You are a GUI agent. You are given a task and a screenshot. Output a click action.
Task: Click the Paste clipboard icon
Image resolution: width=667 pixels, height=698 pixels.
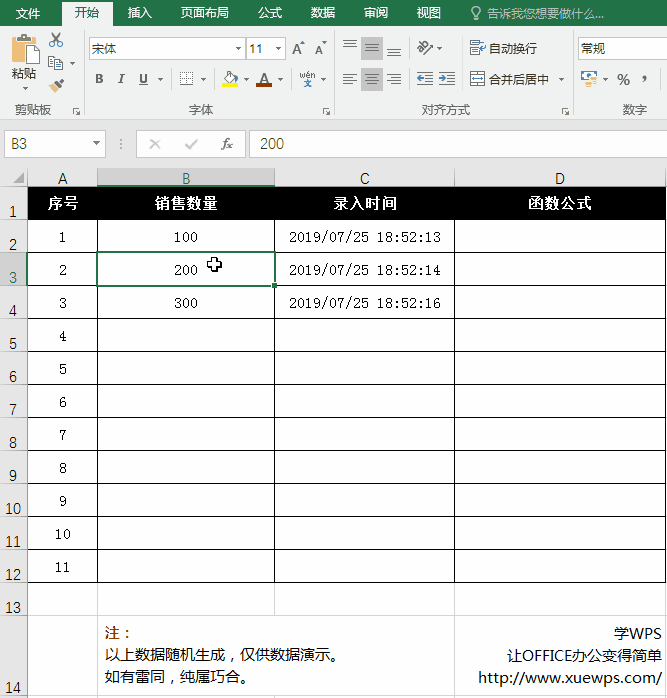click(25, 49)
